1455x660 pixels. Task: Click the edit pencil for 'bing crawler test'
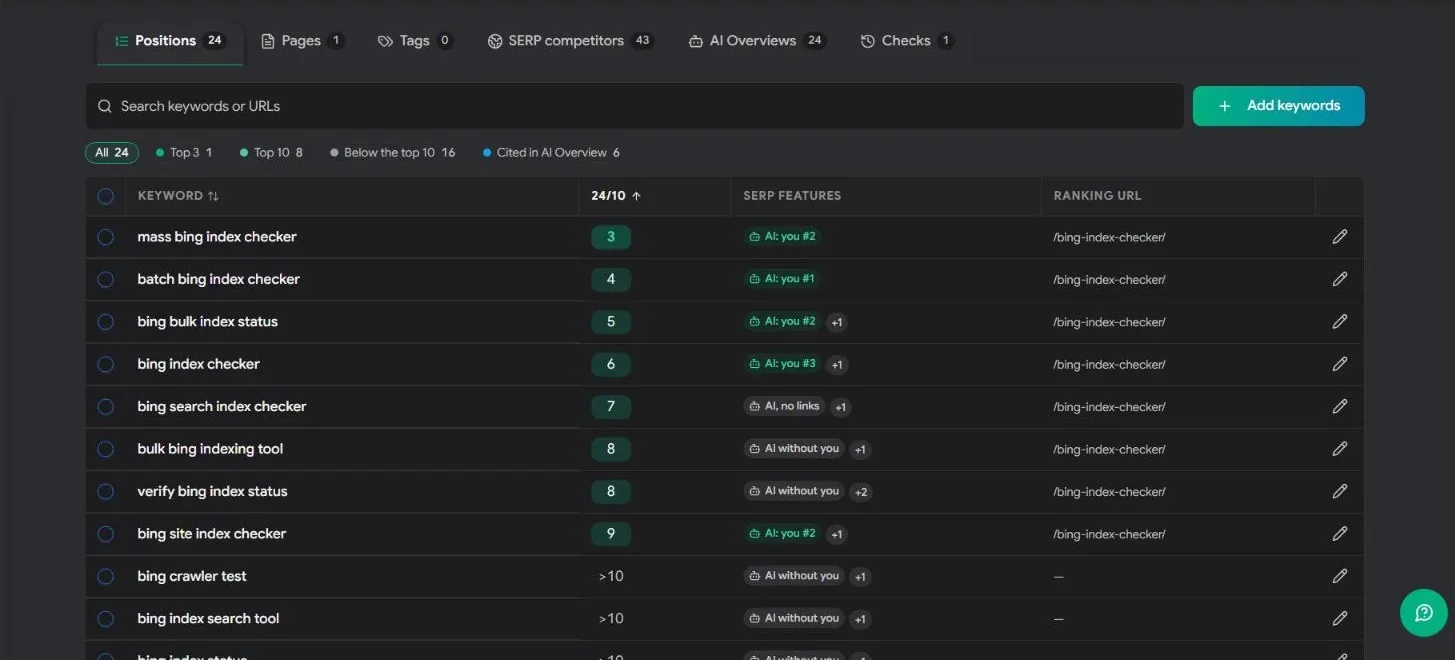(1340, 576)
